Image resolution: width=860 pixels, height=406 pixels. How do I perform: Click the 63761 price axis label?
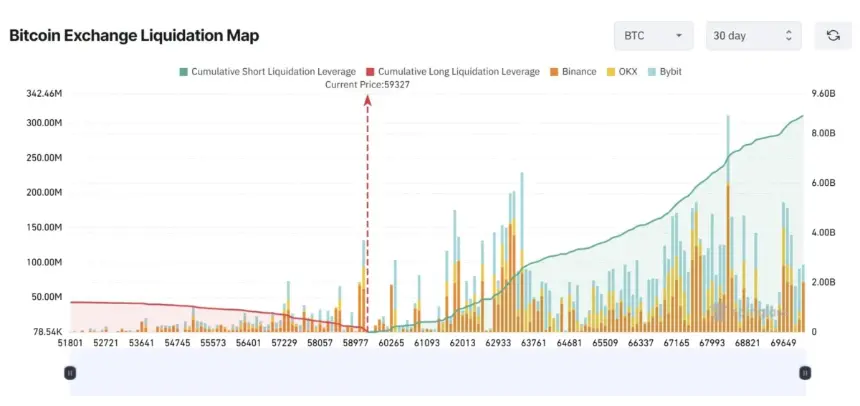pos(534,343)
